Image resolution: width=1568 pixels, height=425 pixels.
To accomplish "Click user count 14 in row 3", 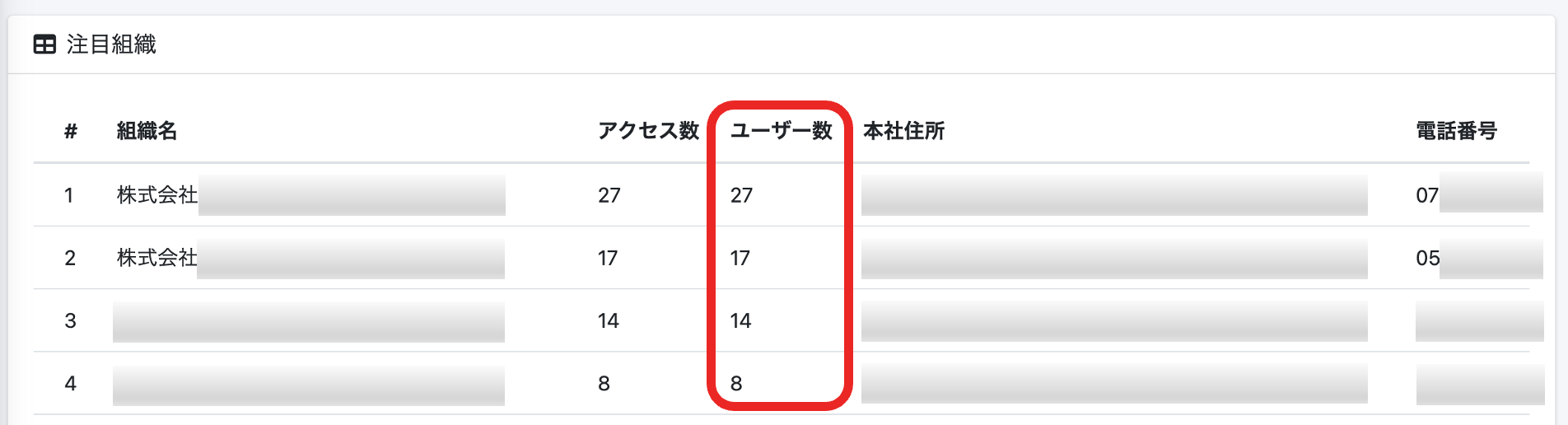I will pyautogui.click(x=740, y=320).
